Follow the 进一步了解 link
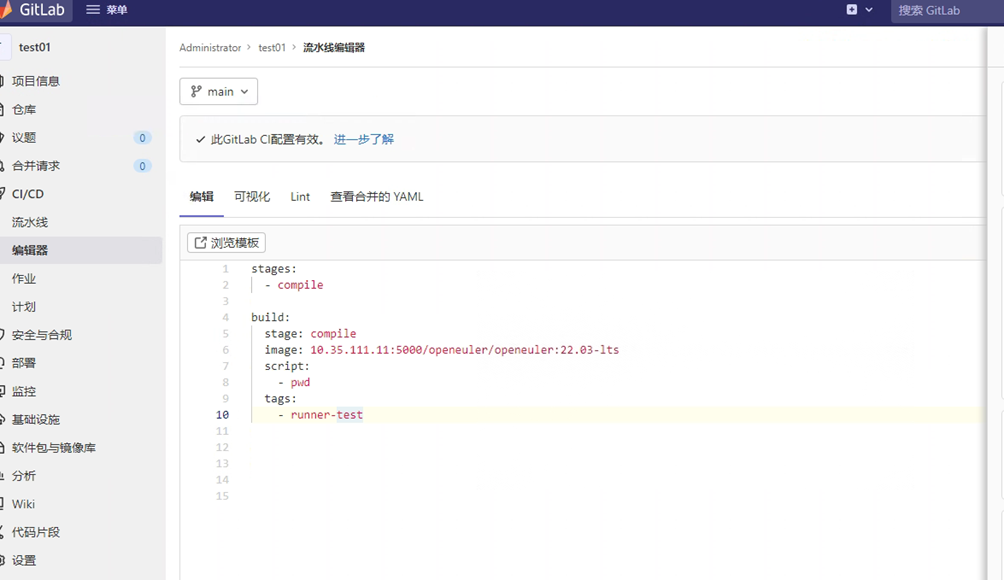Image resolution: width=1004 pixels, height=580 pixels. pos(363,139)
